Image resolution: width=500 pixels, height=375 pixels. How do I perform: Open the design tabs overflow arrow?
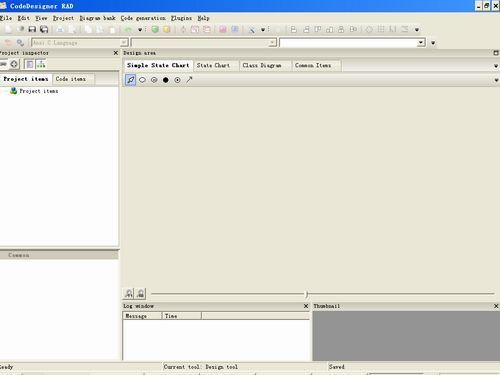[x=496, y=66]
